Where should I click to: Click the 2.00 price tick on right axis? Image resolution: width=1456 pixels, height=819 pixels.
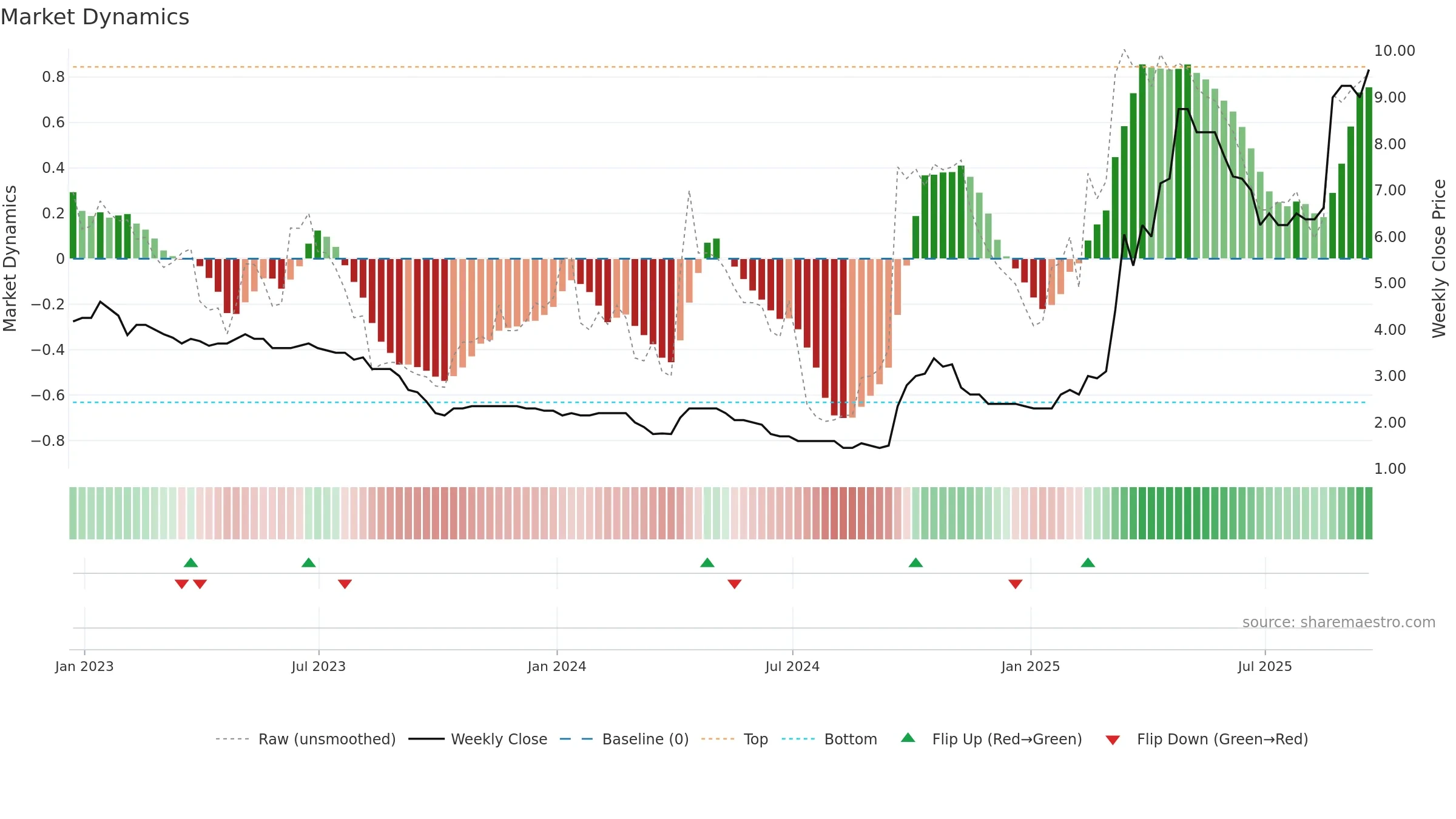(x=1390, y=422)
